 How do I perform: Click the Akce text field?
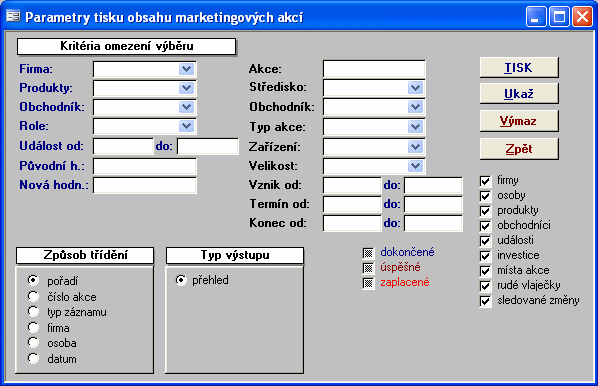[x=374, y=69]
